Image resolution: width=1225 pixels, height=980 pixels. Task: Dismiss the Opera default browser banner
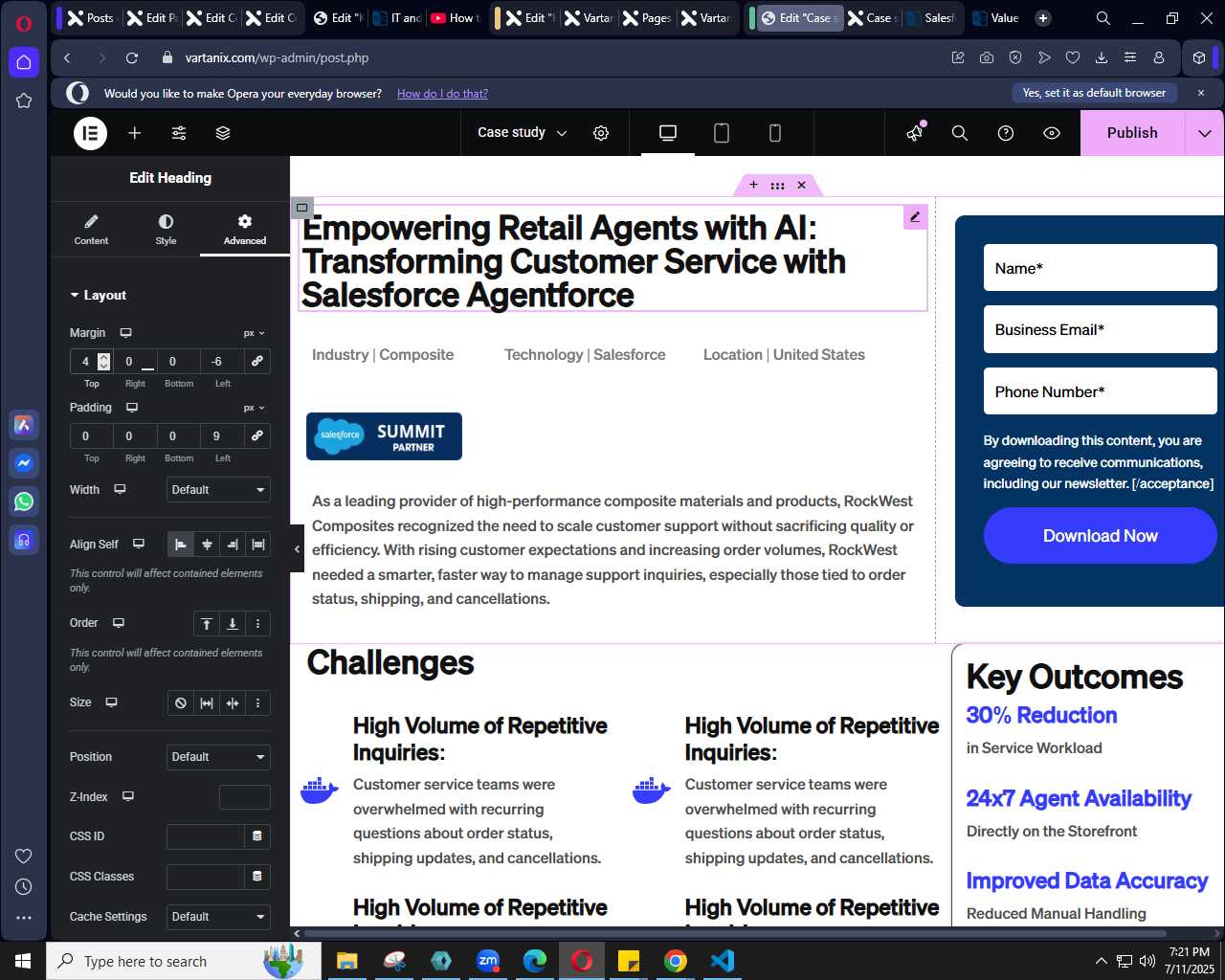(x=1201, y=93)
